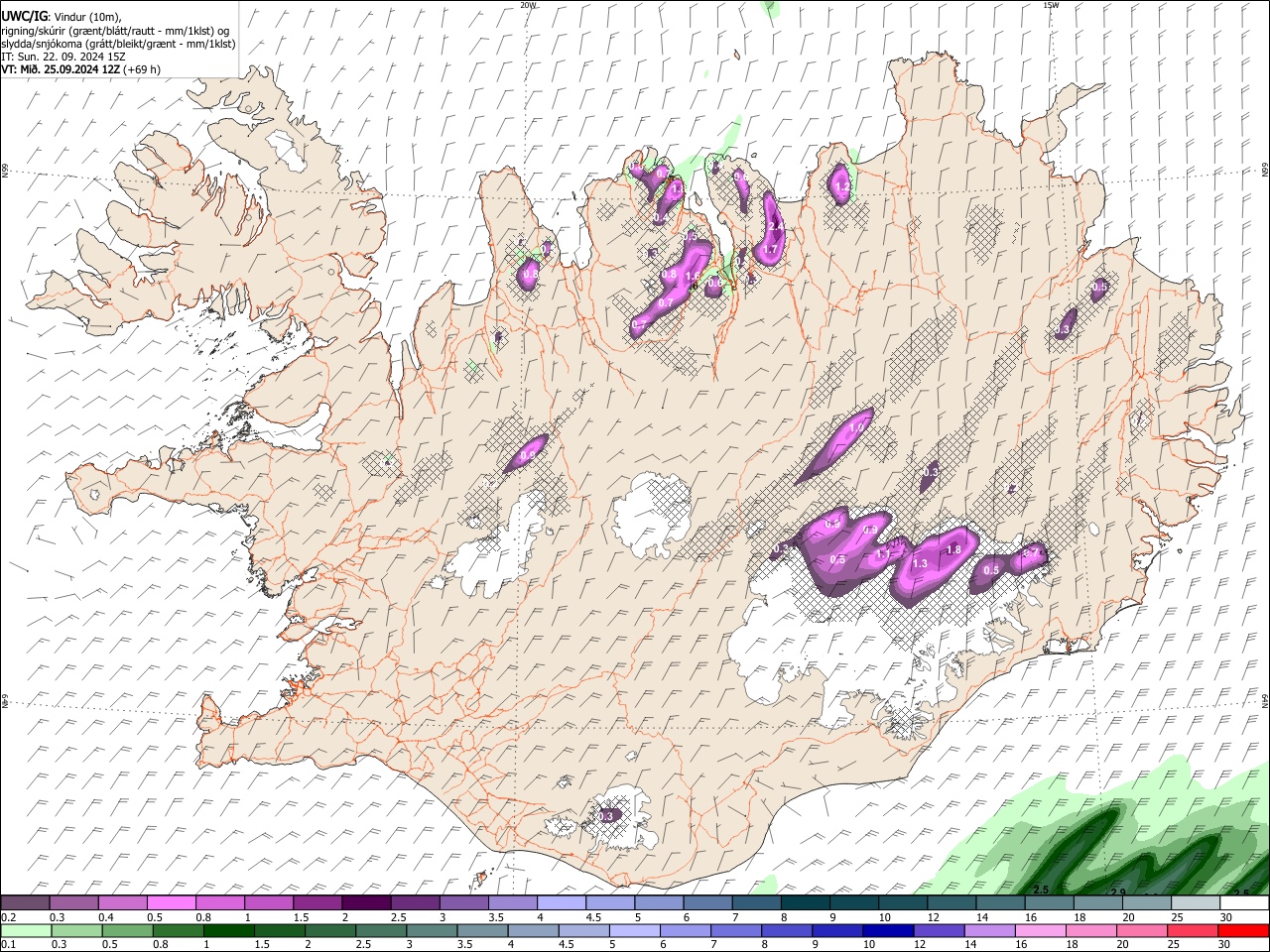Click the 1.8 precipitation value near the glacier
This screenshot has height=952, width=1270.
pos(954,549)
